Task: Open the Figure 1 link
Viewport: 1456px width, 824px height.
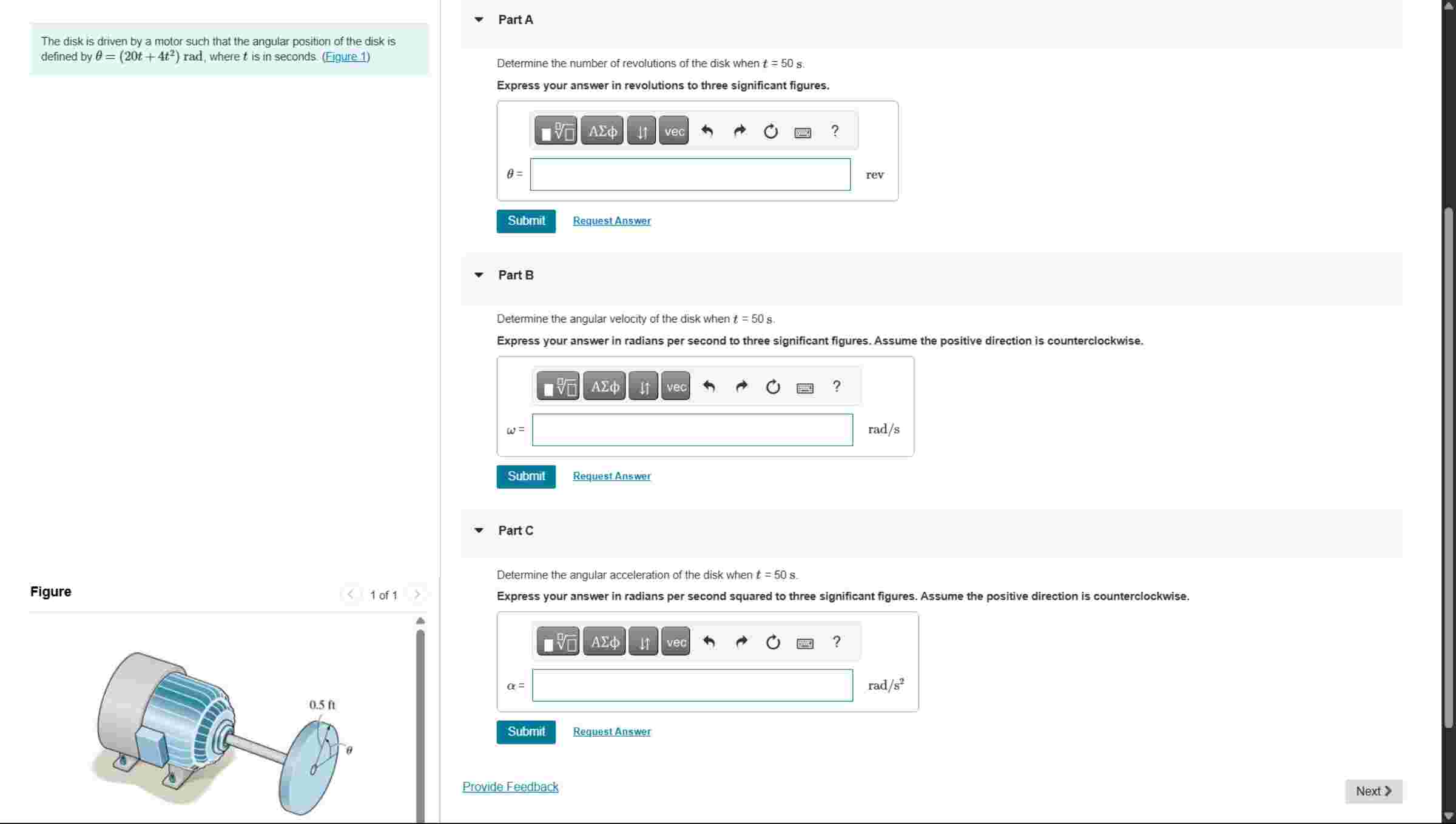Action: coord(346,57)
